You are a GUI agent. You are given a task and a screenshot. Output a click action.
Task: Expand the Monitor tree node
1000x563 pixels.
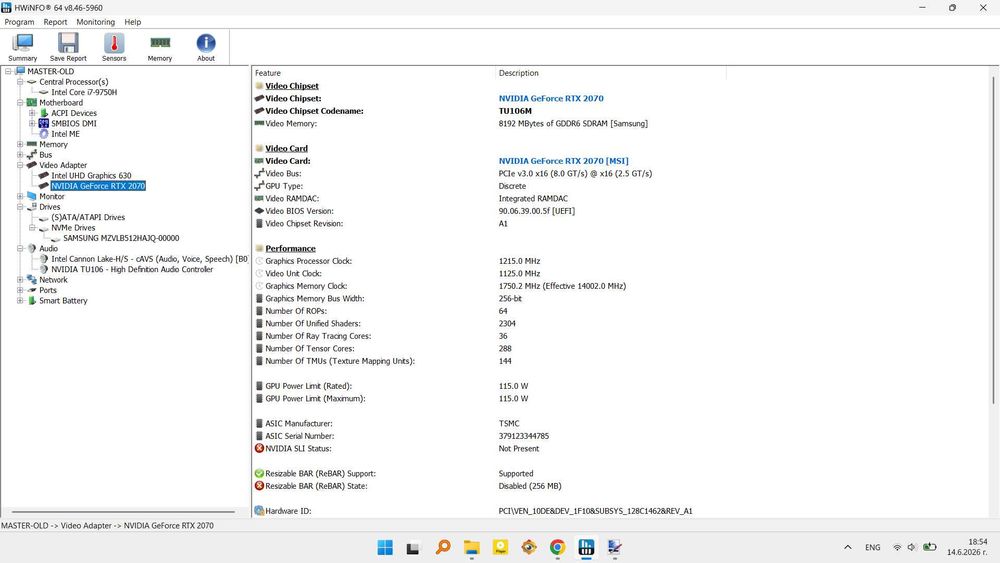tap(20, 196)
